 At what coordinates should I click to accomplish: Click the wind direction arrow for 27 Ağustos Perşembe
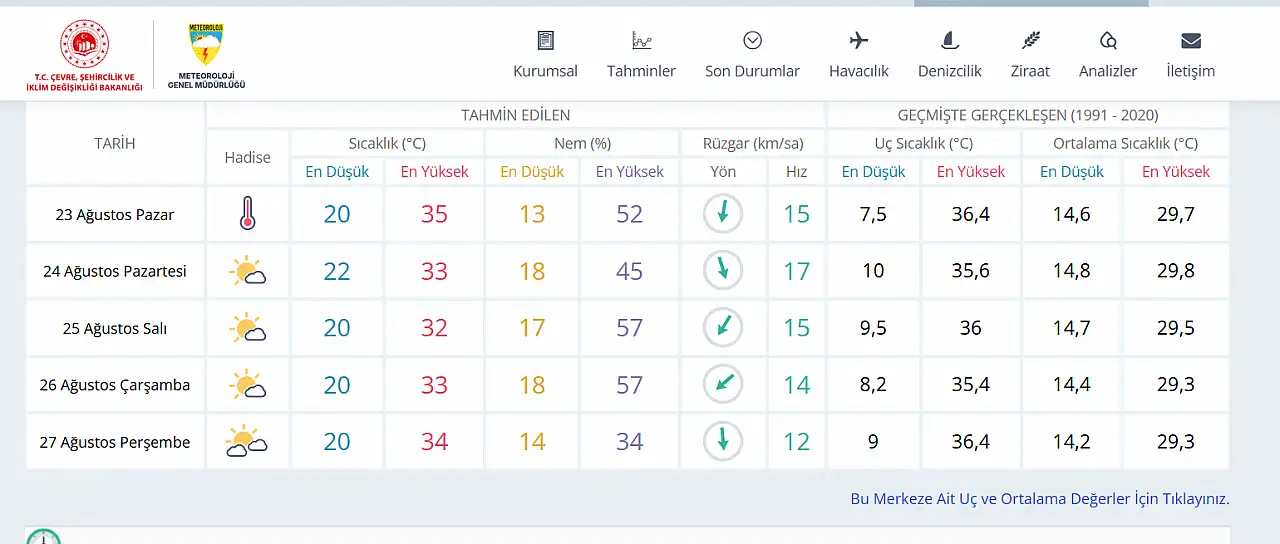point(723,441)
